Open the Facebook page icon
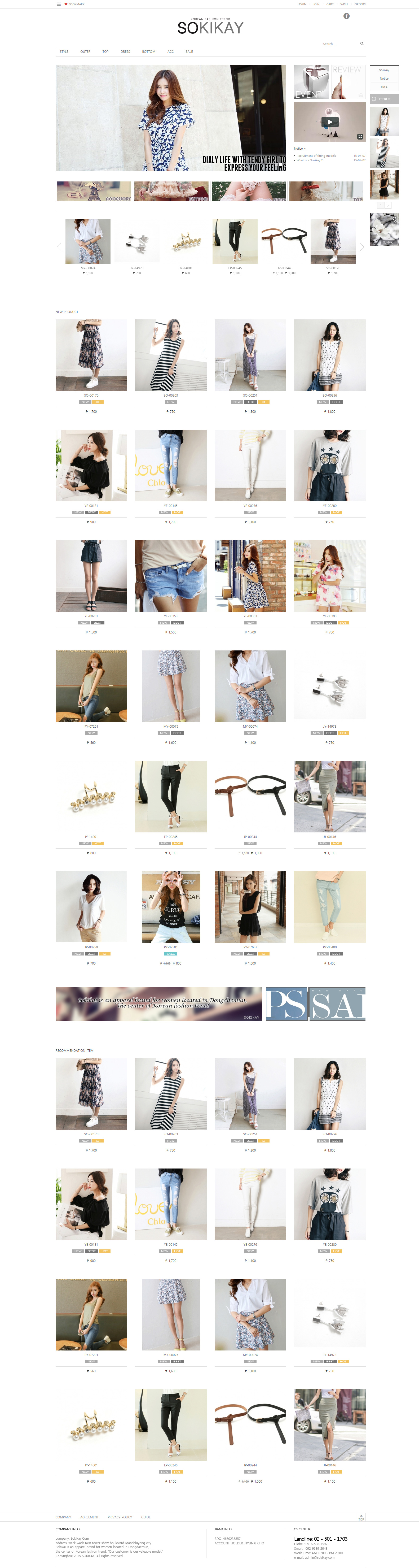The height and width of the screenshot is (1568, 419). 347,16
